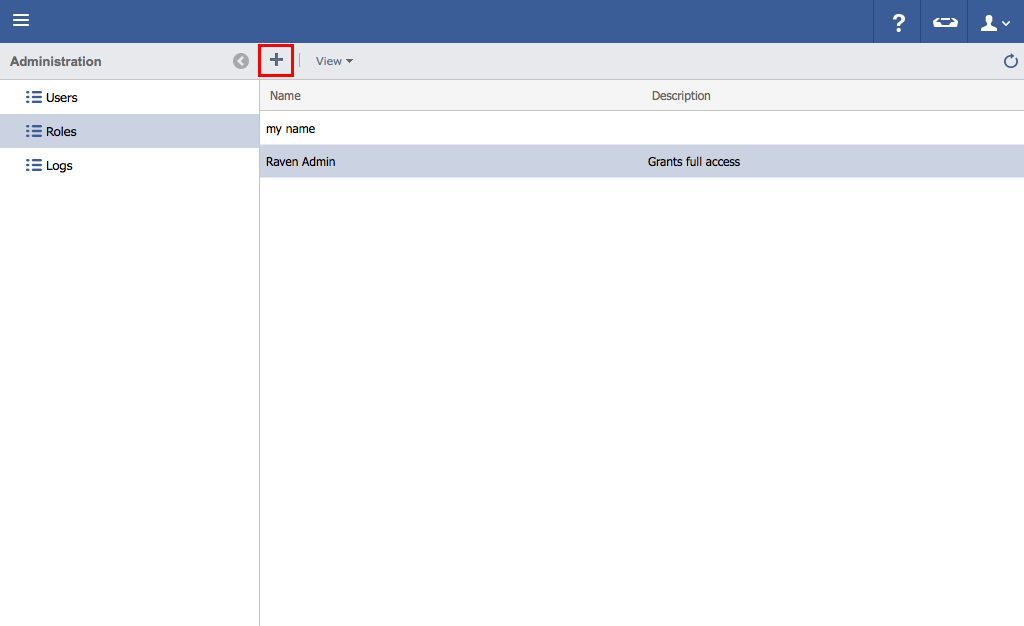Add a new role with plus button
This screenshot has height=626, width=1024.
click(276, 61)
